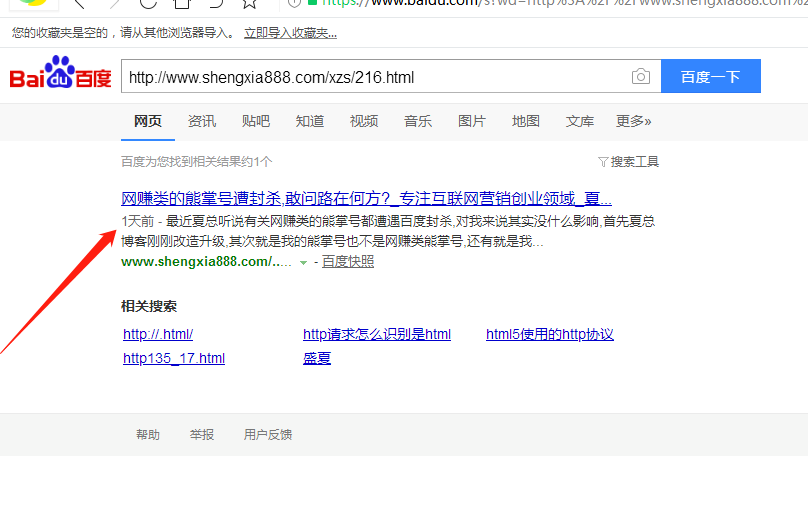Go to the 图片 tab
The height and width of the screenshot is (505, 808).
point(472,121)
